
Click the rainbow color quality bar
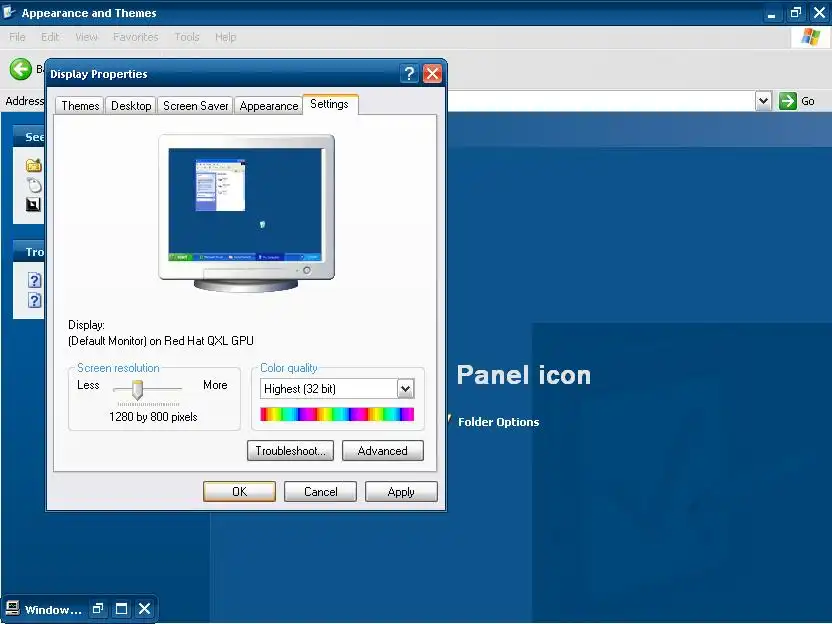point(337,414)
